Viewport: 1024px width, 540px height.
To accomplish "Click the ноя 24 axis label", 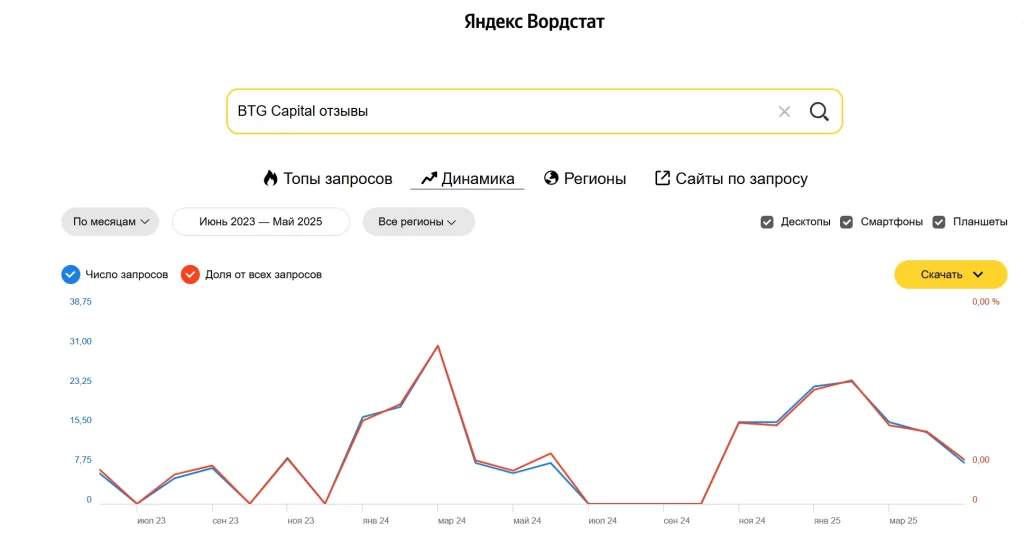I will pyautogui.click(x=752, y=520).
